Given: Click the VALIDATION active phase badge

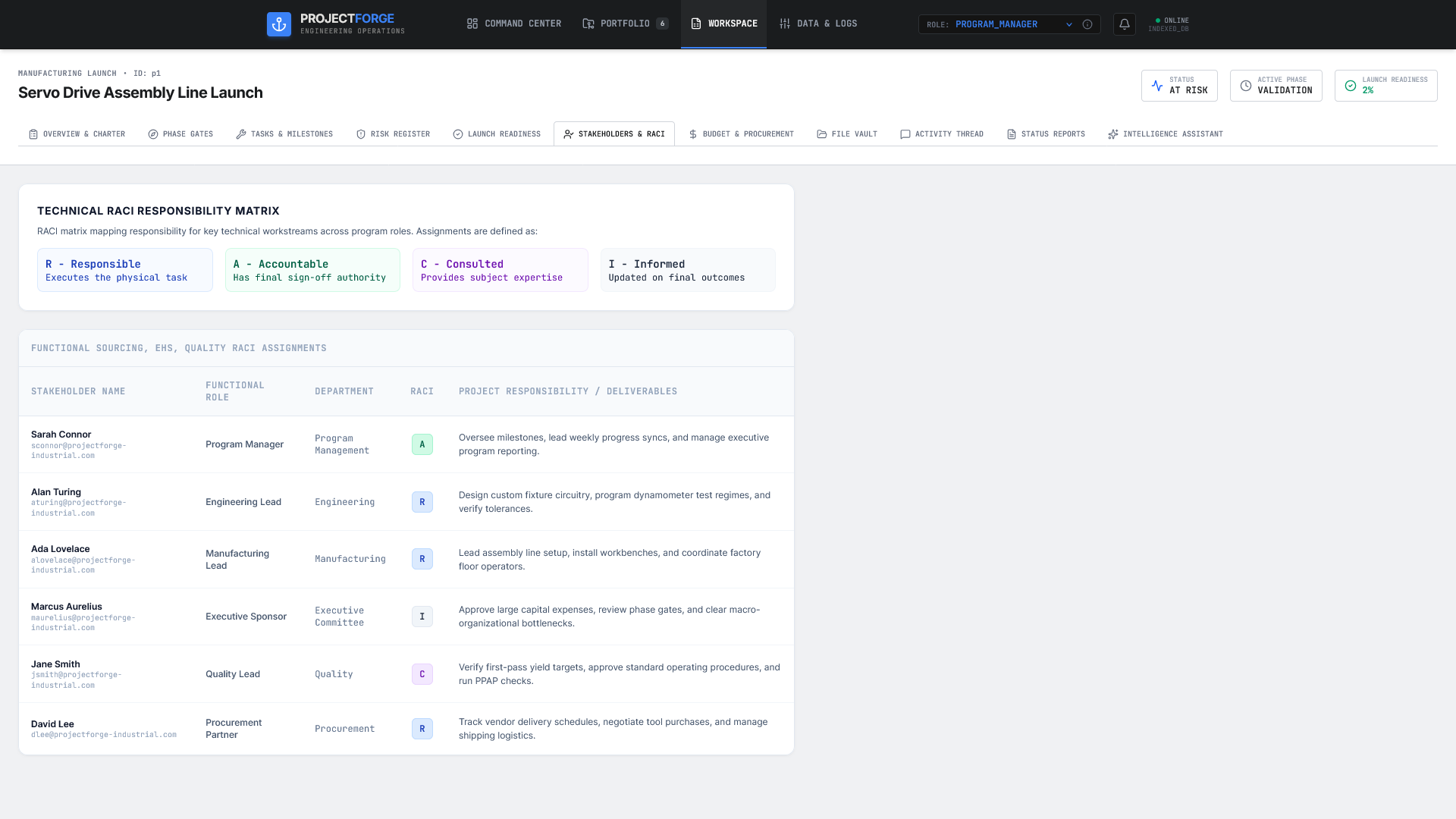Looking at the screenshot, I should point(1276,86).
